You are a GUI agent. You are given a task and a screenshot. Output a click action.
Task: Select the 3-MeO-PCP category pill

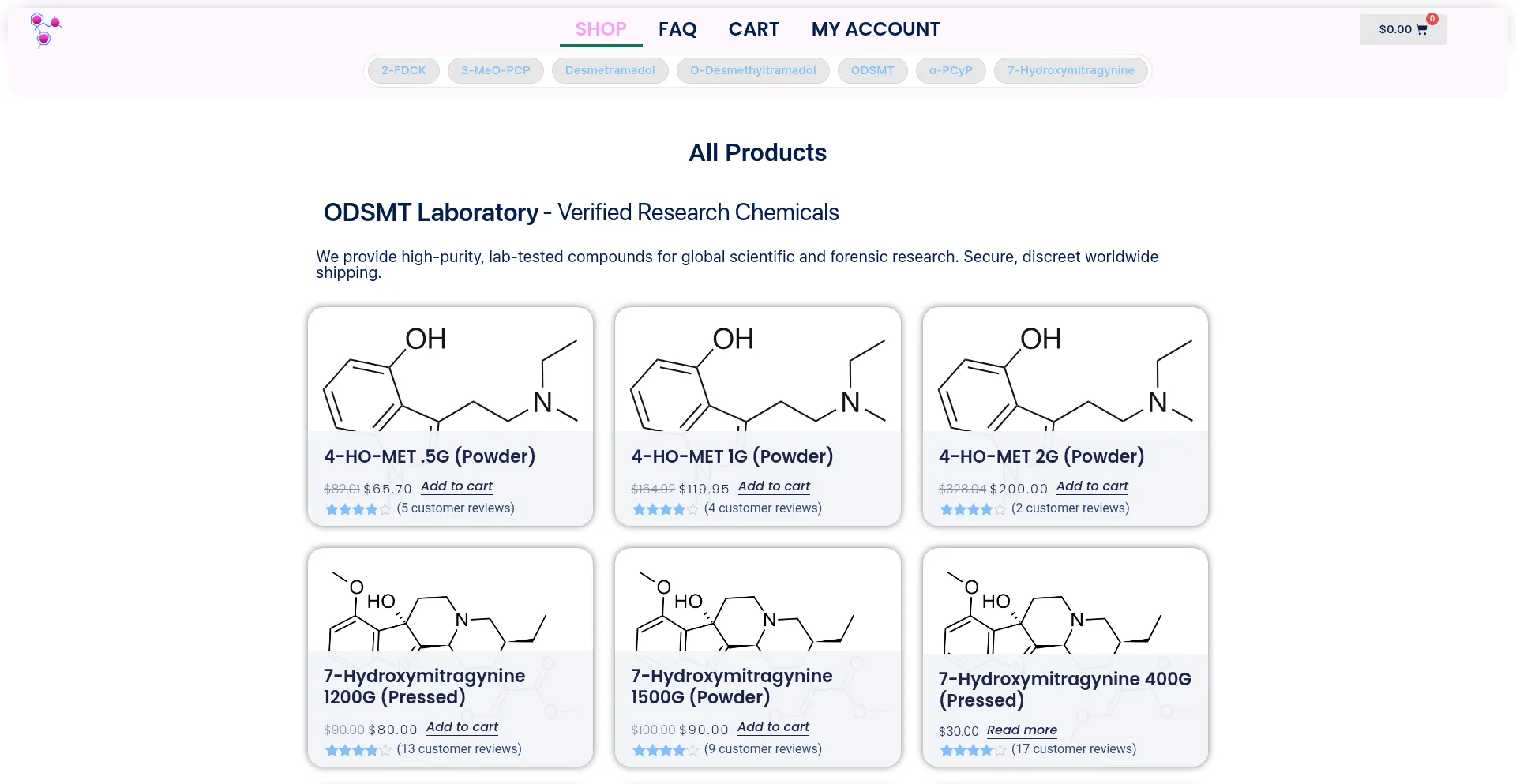coord(495,70)
